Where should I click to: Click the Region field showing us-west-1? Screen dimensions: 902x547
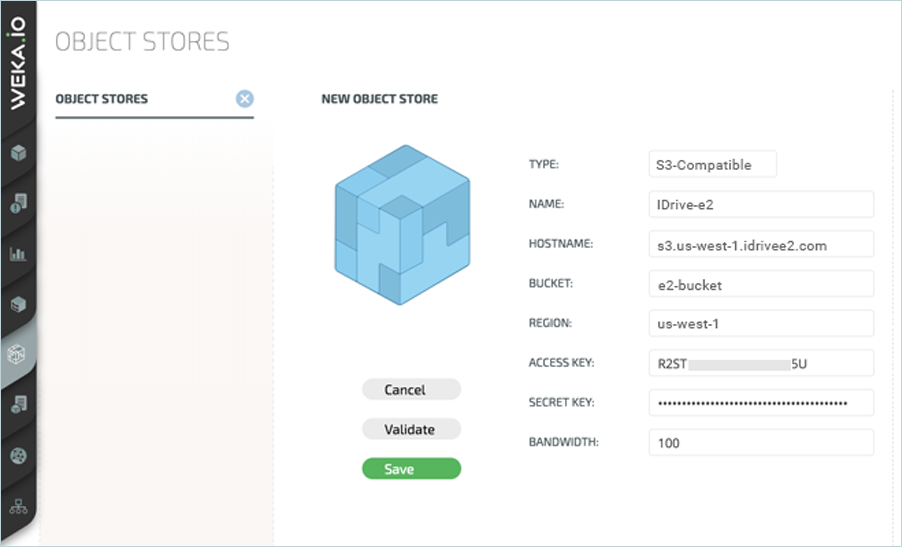coord(760,324)
